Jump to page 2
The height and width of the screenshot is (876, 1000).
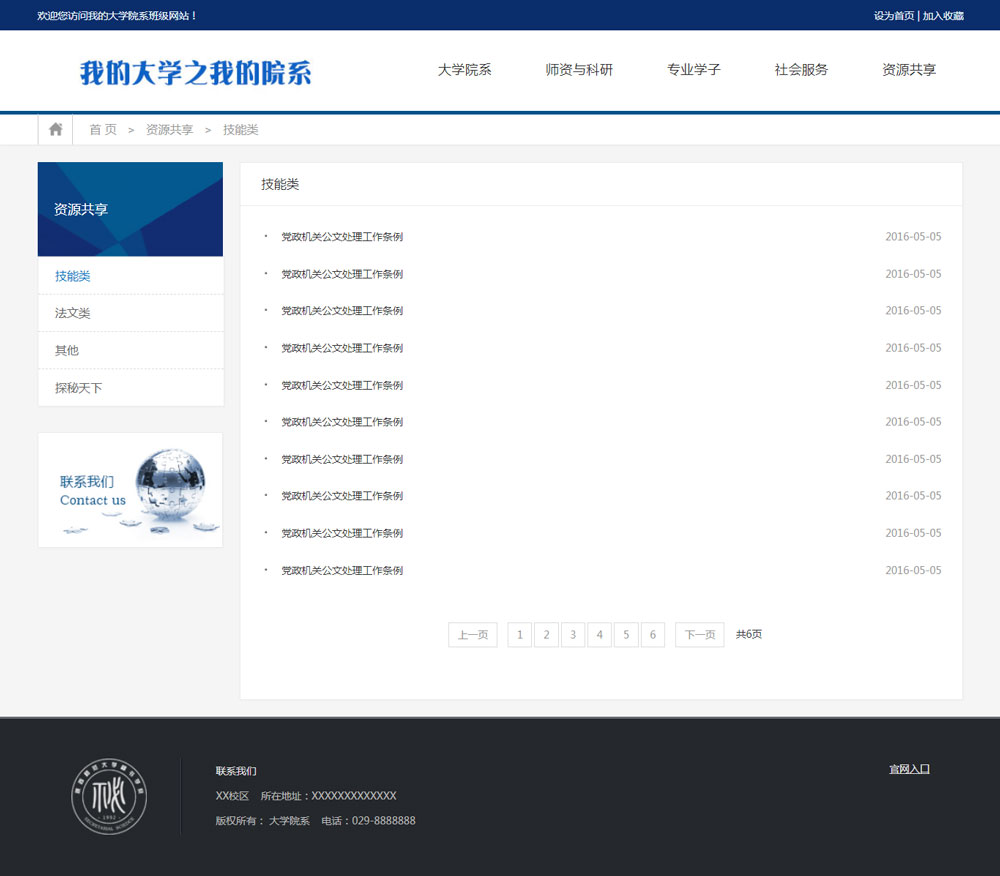pos(547,634)
